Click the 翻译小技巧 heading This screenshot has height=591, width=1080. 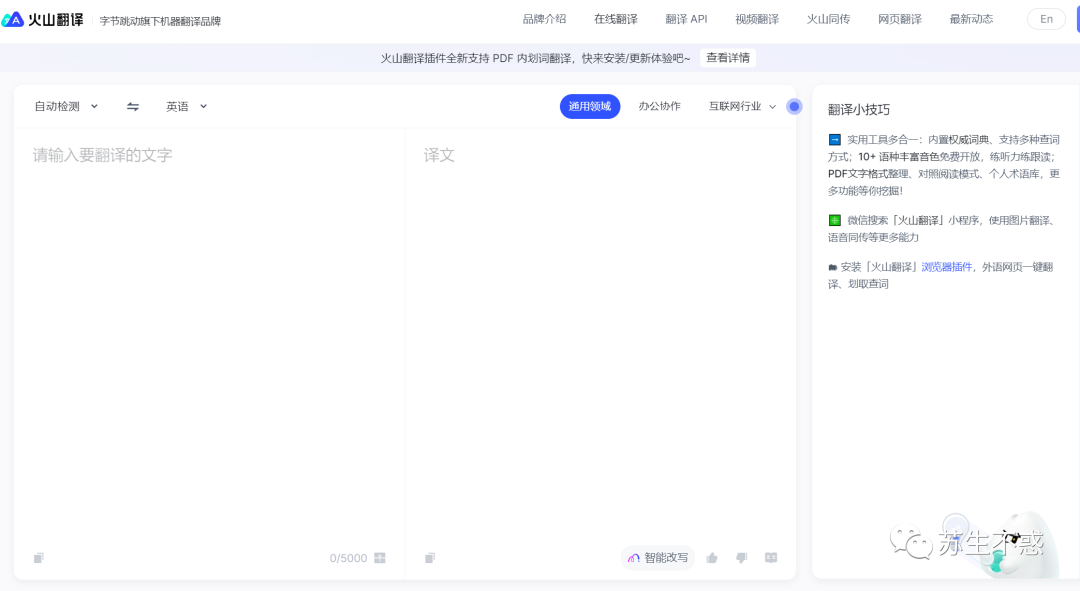coord(859,110)
